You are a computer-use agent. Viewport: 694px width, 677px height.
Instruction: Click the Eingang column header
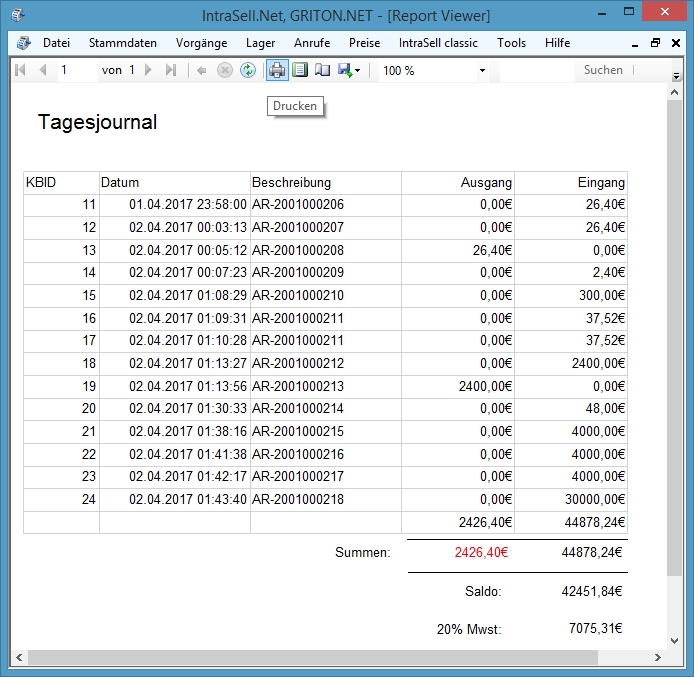click(x=571, y=182)
